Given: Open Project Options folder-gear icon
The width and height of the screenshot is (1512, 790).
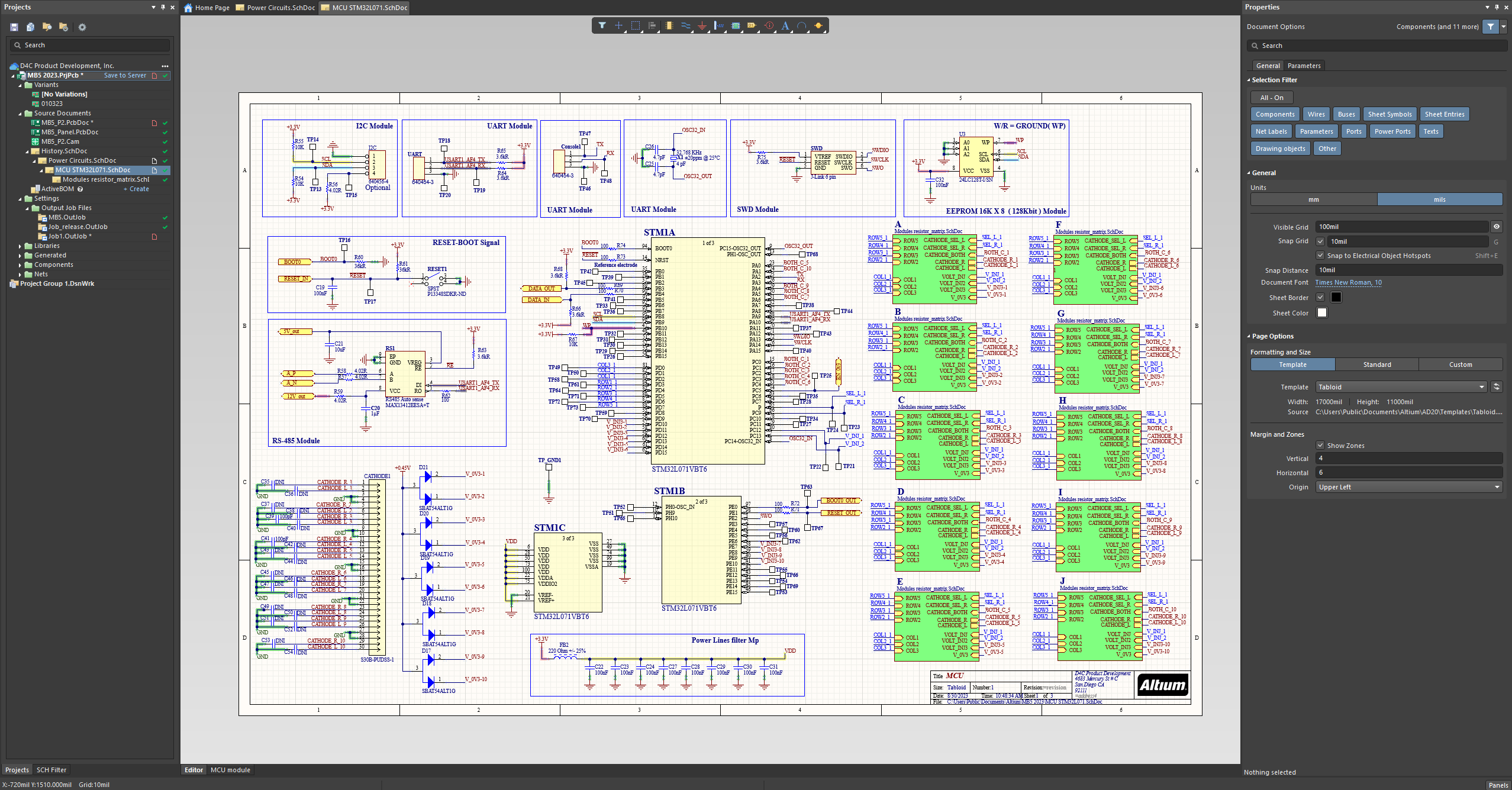Looking at the screenshot, I should [63, 27].
